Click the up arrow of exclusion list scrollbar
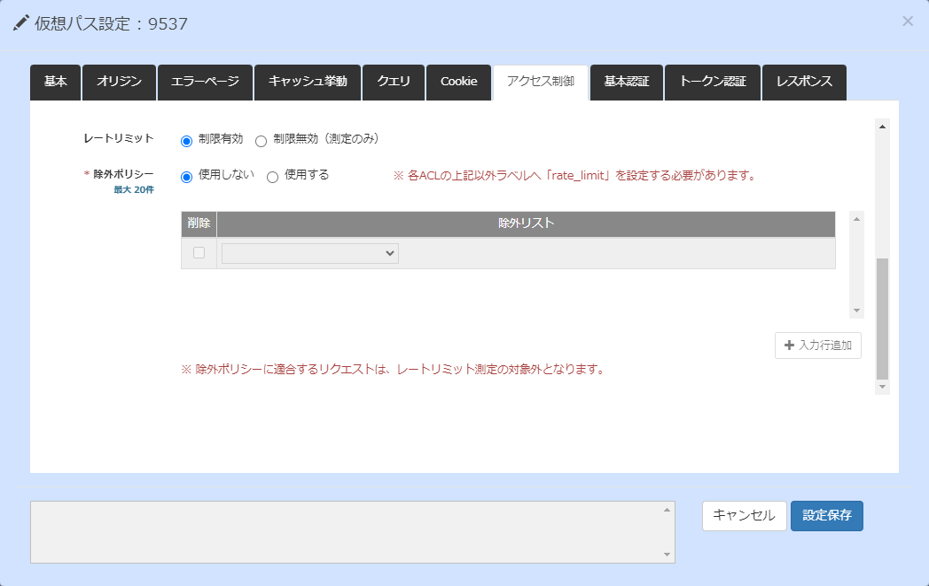Viewport: 929px width, 586px height. pos(857,219)
